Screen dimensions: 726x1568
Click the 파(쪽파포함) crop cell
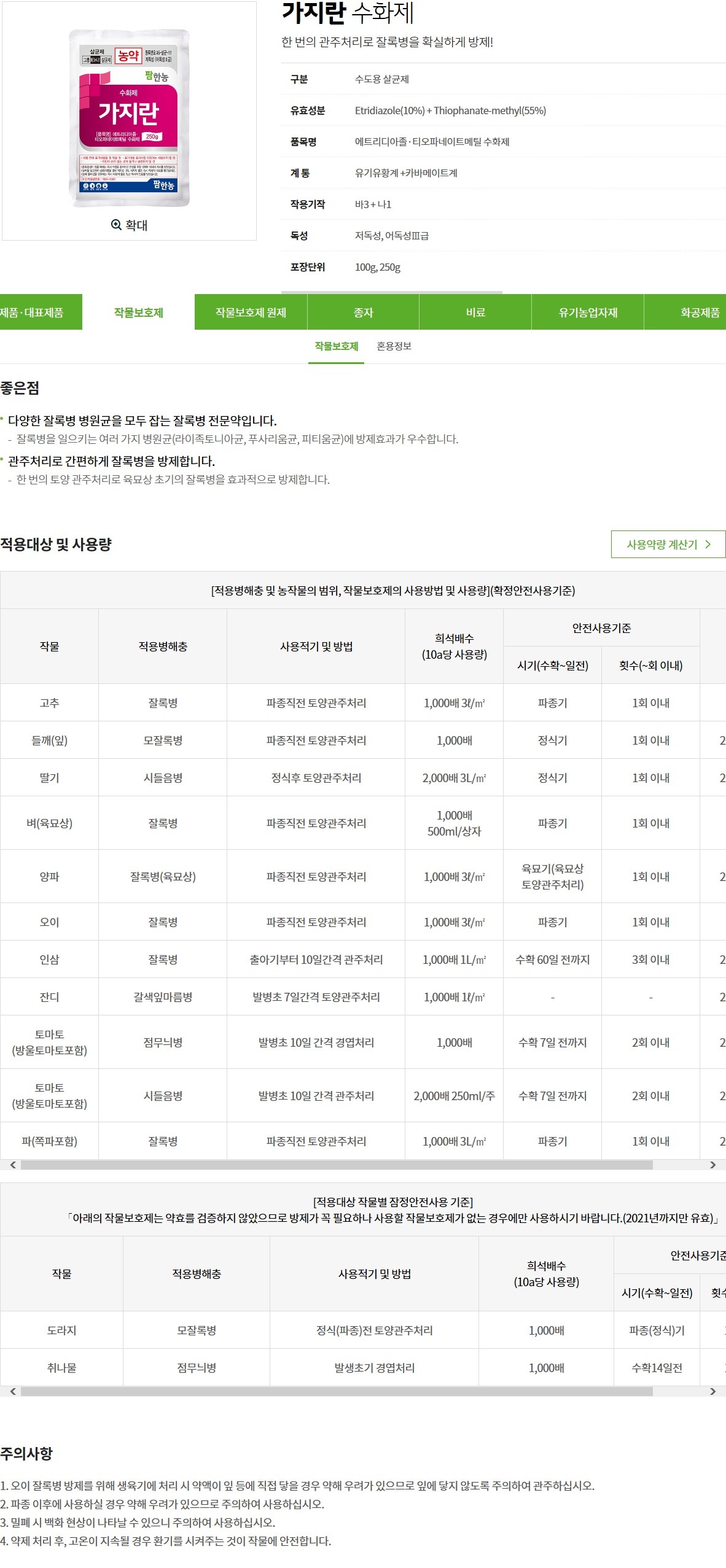pyautogui.click(x=49, y=1141)
